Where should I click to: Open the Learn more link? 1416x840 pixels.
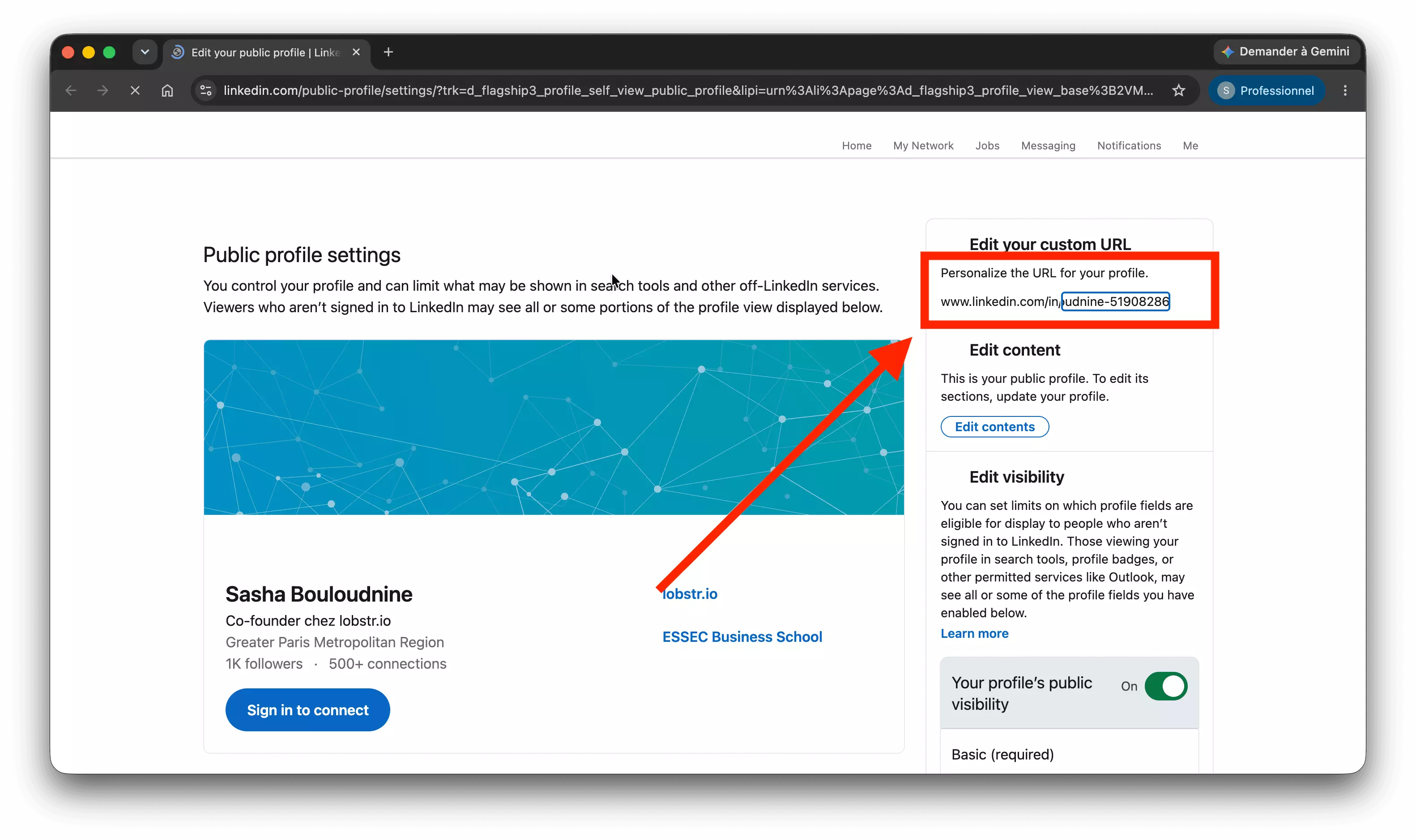(x=974, y=633)
